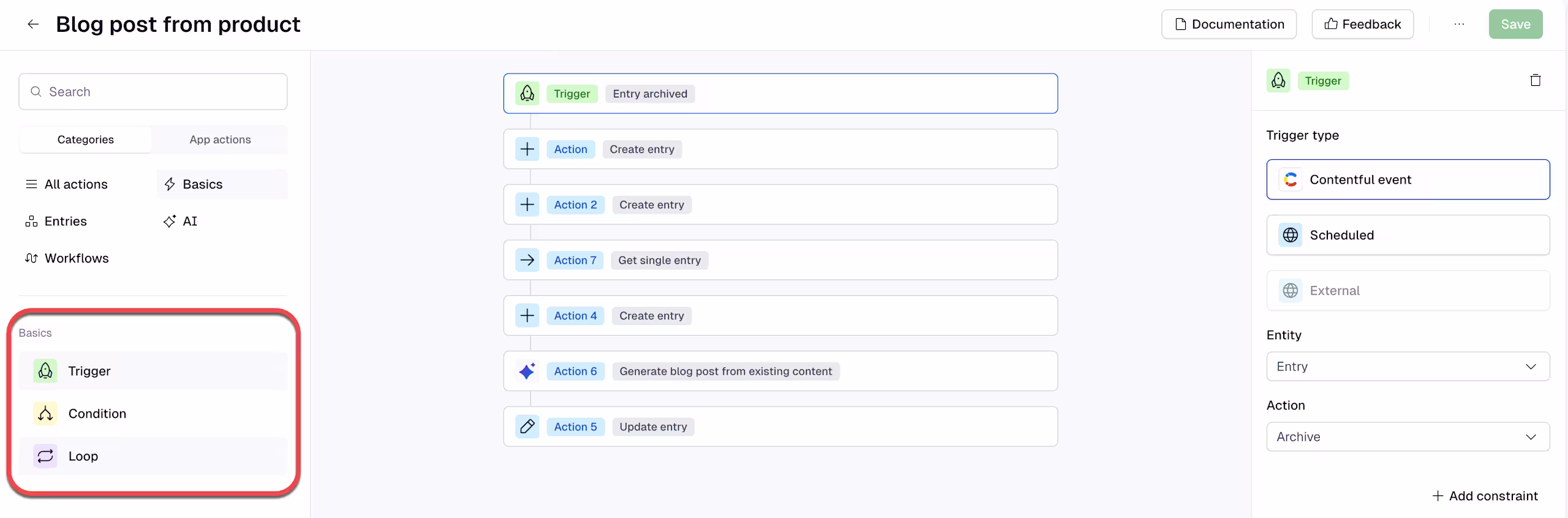
Task: Click the arrow icon on Action 7 step
Action: (x=527, y=260)
